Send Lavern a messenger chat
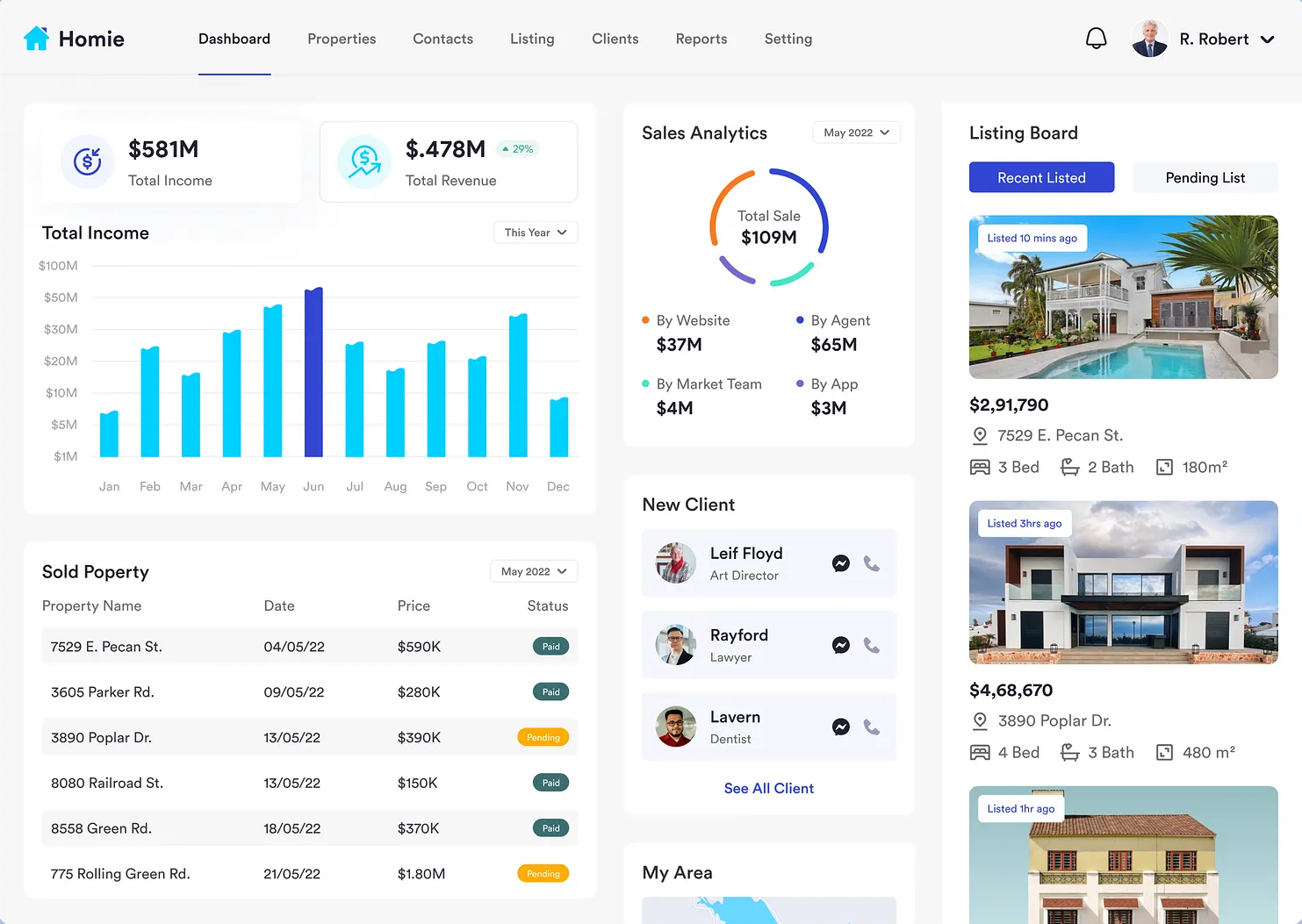This screenshot has width=1302, height=924. tap(840, 727)
